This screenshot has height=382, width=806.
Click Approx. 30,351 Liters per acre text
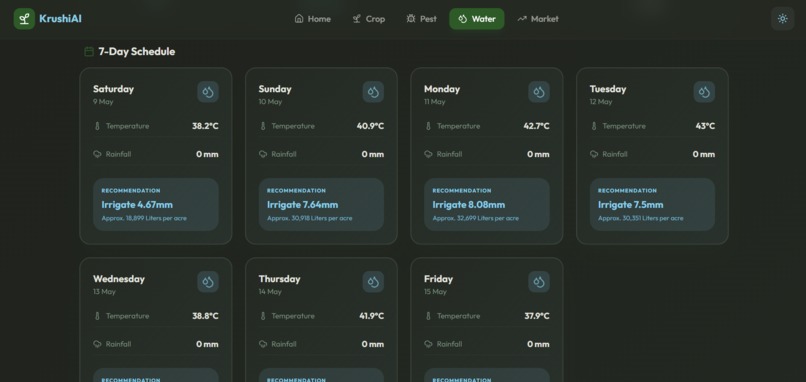tap(640, 218)
